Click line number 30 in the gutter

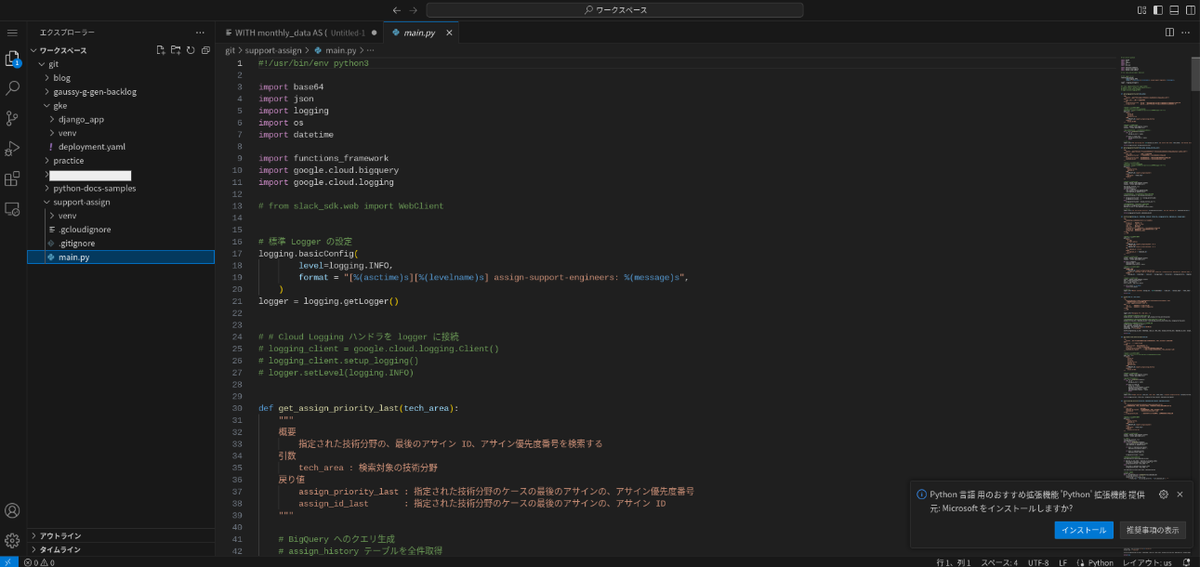point(237,408)
